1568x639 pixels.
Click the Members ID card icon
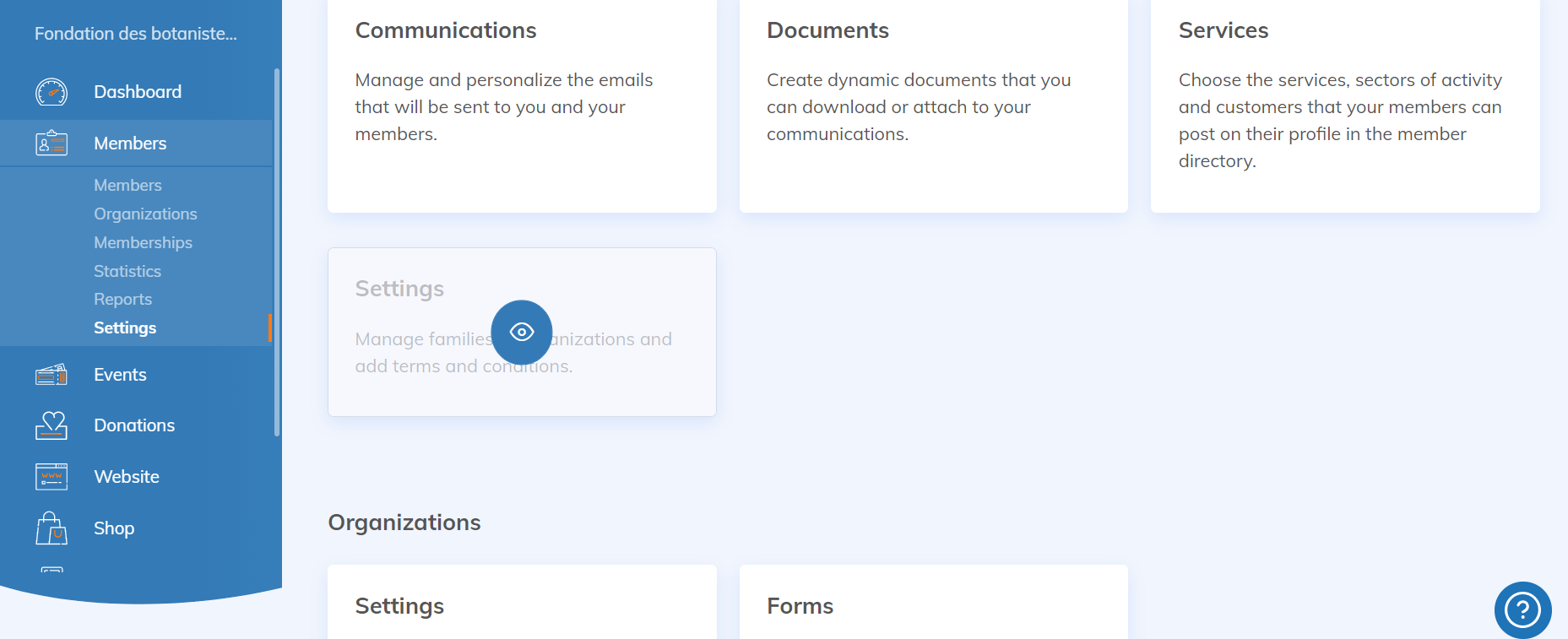pyautogui.click(x=52, y=144)
